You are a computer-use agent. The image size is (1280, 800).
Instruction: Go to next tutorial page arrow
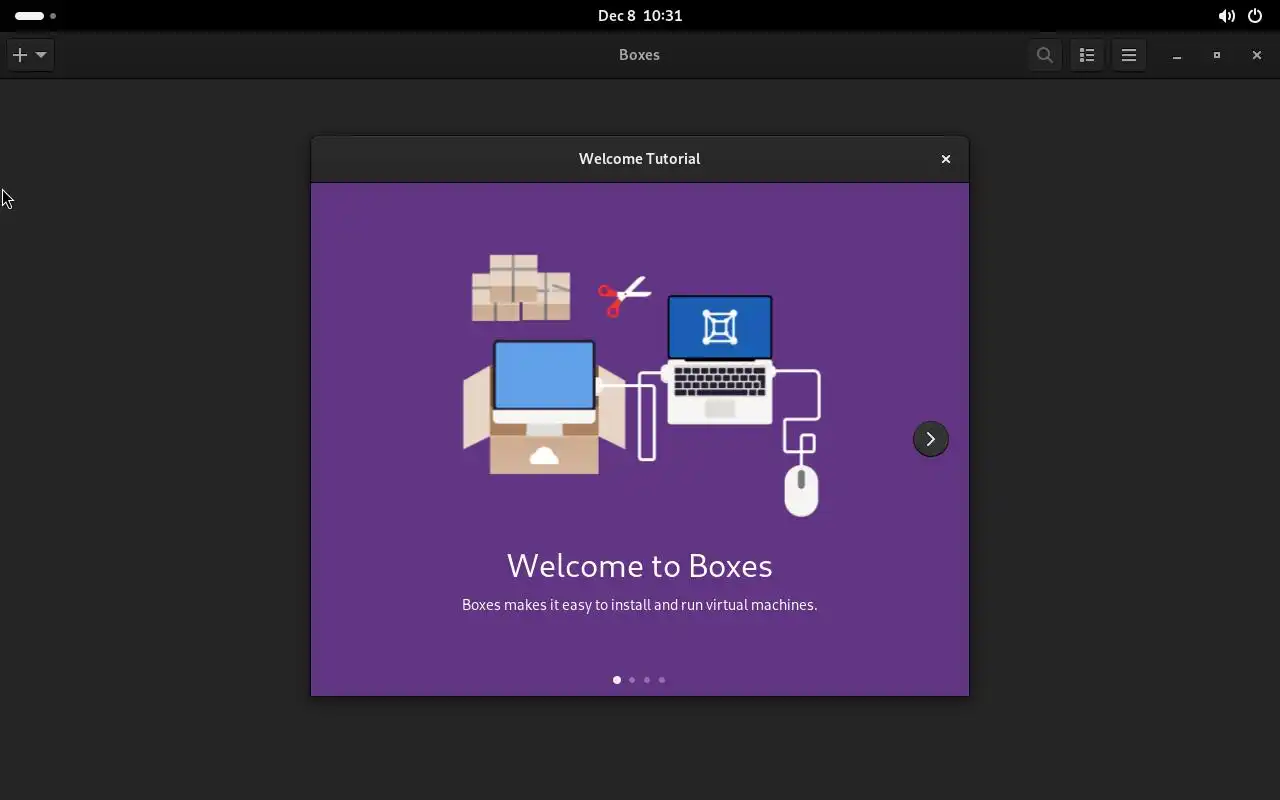point(930,439)
